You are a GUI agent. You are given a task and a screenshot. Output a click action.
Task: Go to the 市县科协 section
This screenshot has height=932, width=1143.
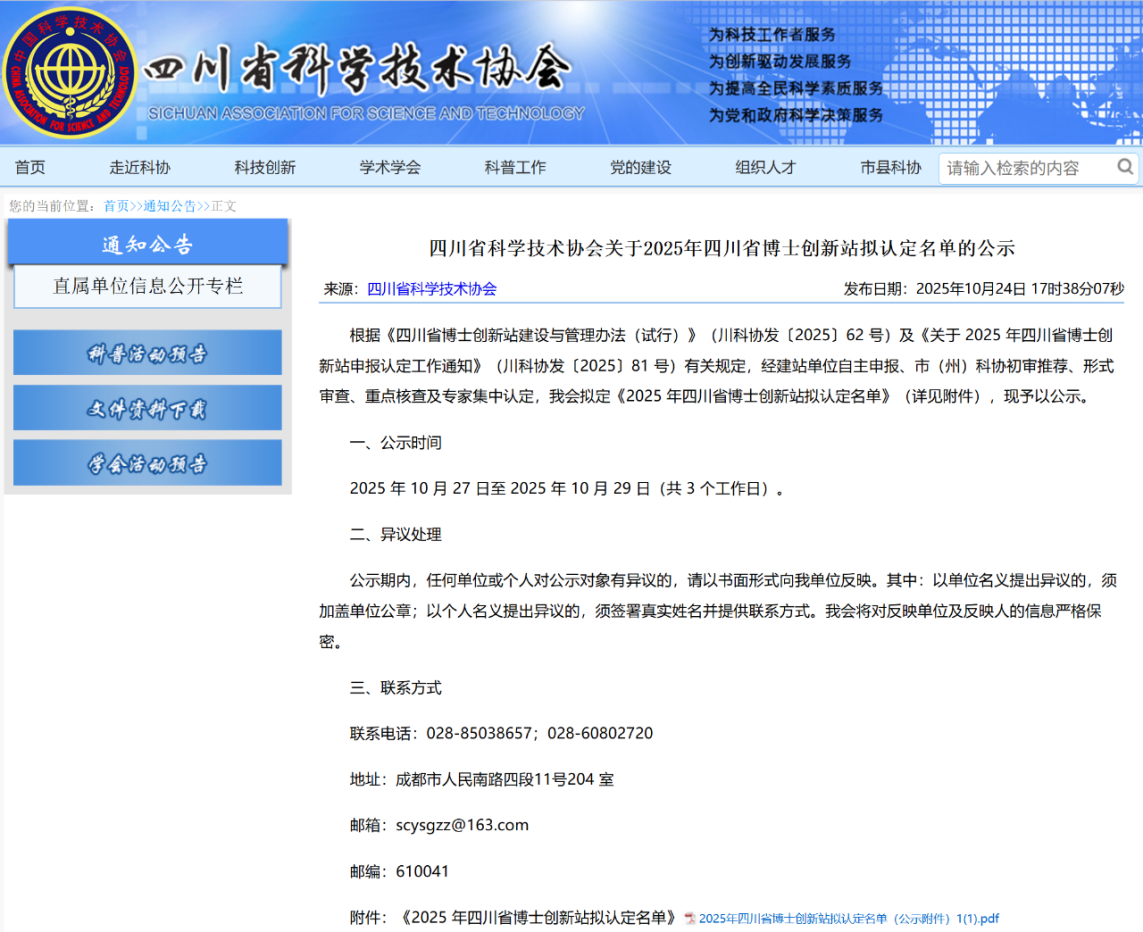click(x=891, y=168)
